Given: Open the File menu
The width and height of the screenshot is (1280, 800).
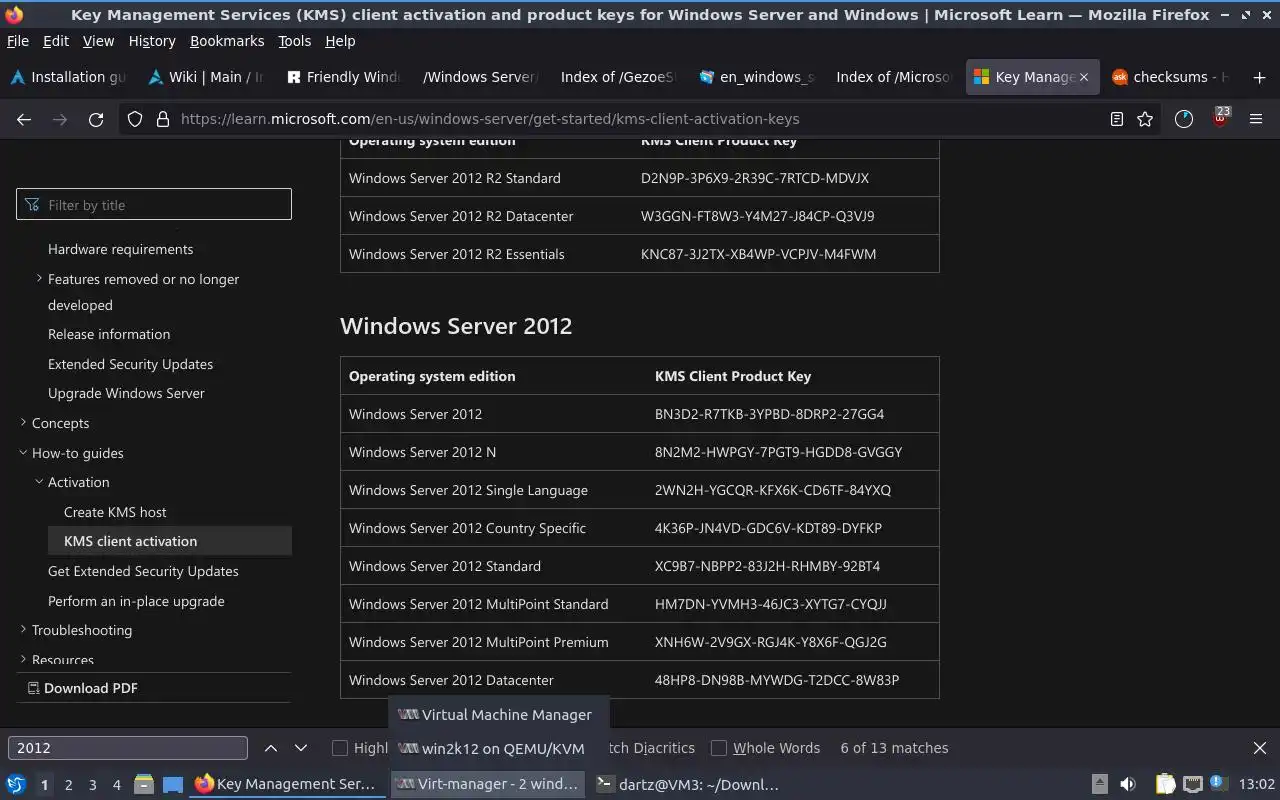Looking at the screenshot, I should click(18, 41).
